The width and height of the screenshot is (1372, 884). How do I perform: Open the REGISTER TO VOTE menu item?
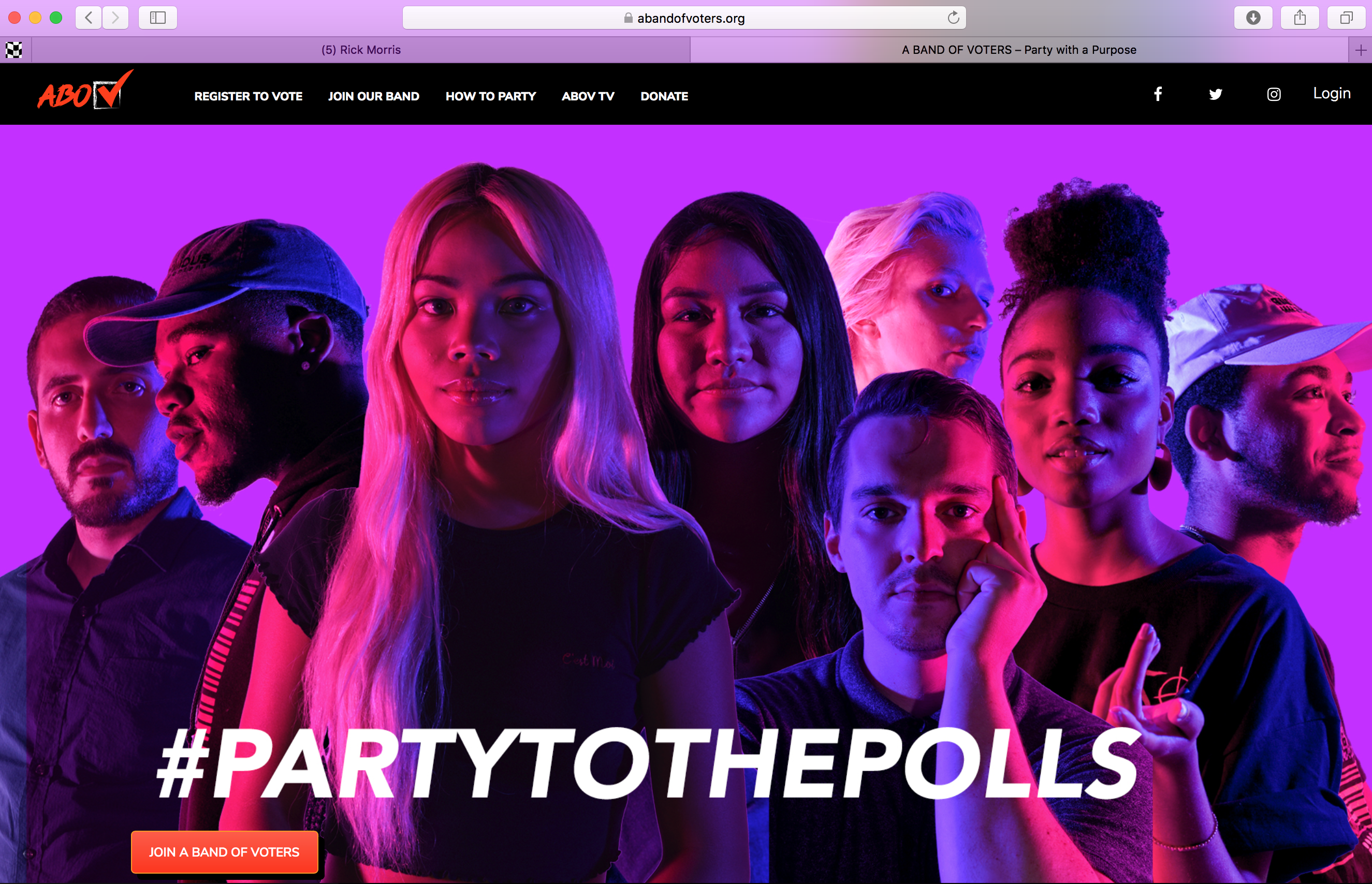point(248,96)
